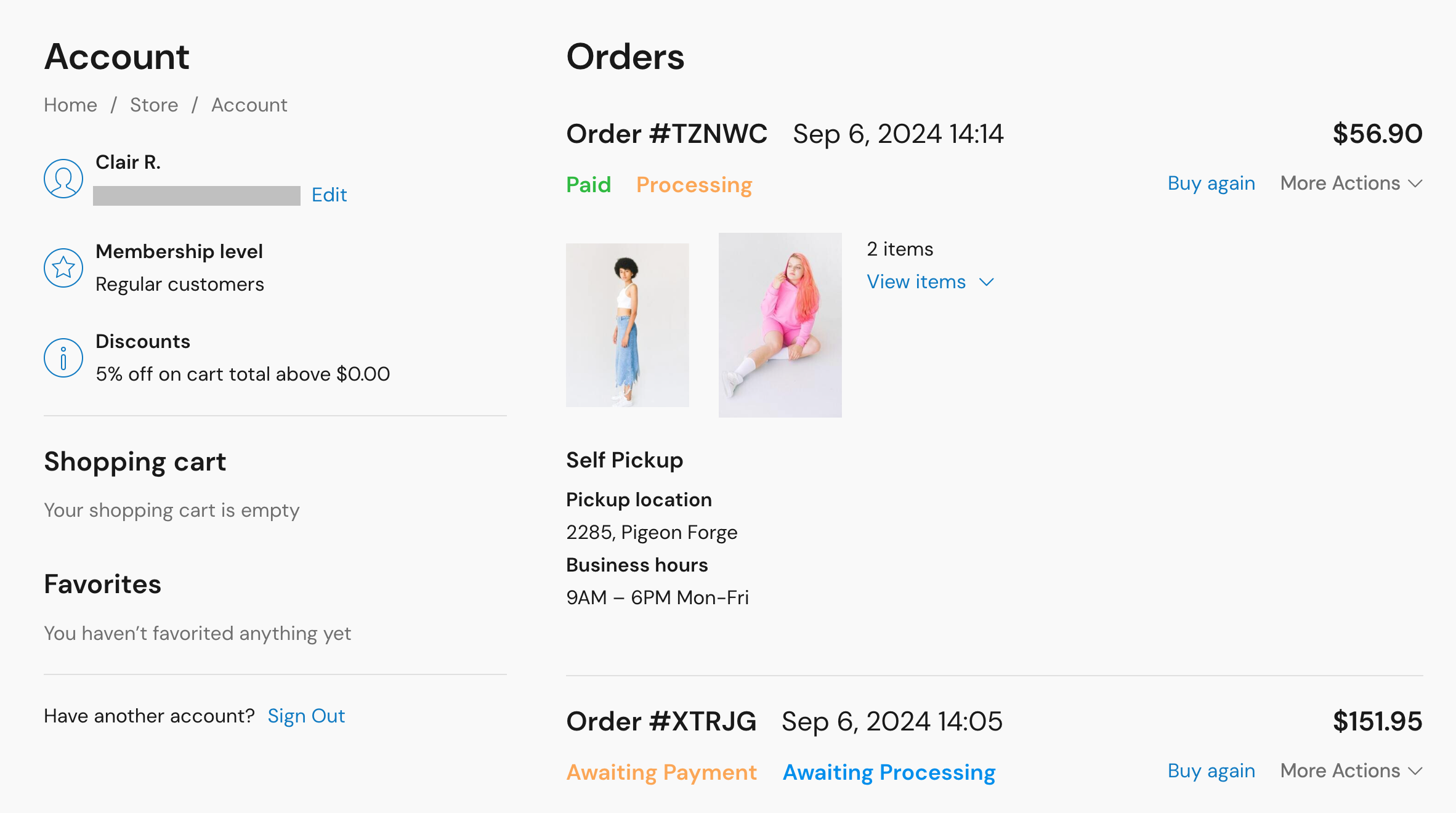
Task: Buy again order #TZNWC
Action: point(1211,184)
